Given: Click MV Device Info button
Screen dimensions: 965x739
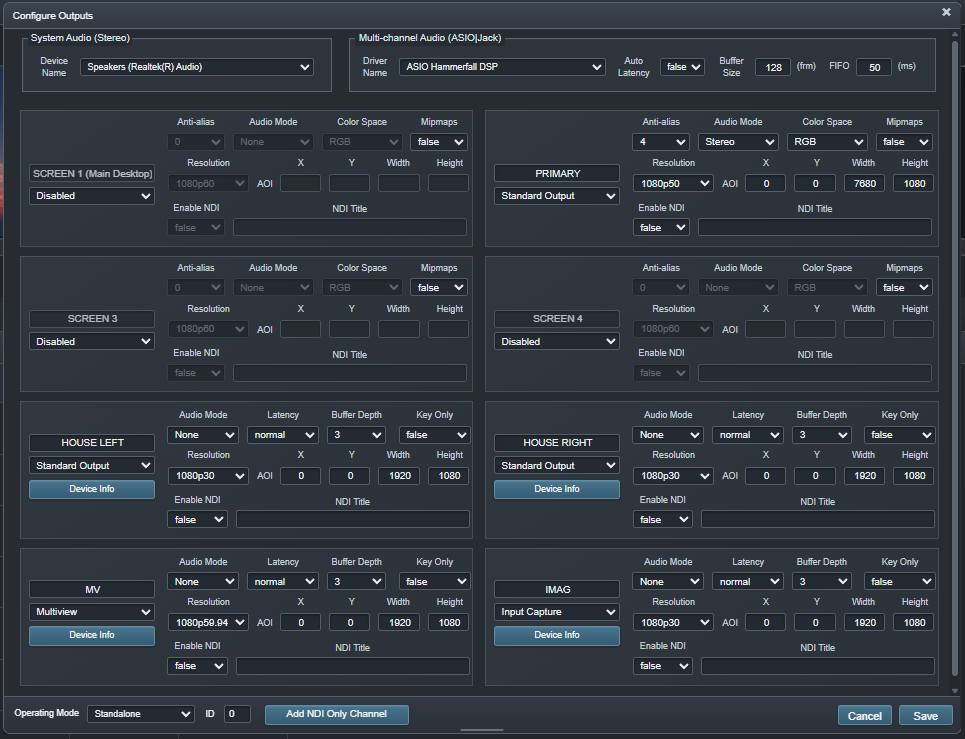Looking at the screenshot, I should [92, 636].
